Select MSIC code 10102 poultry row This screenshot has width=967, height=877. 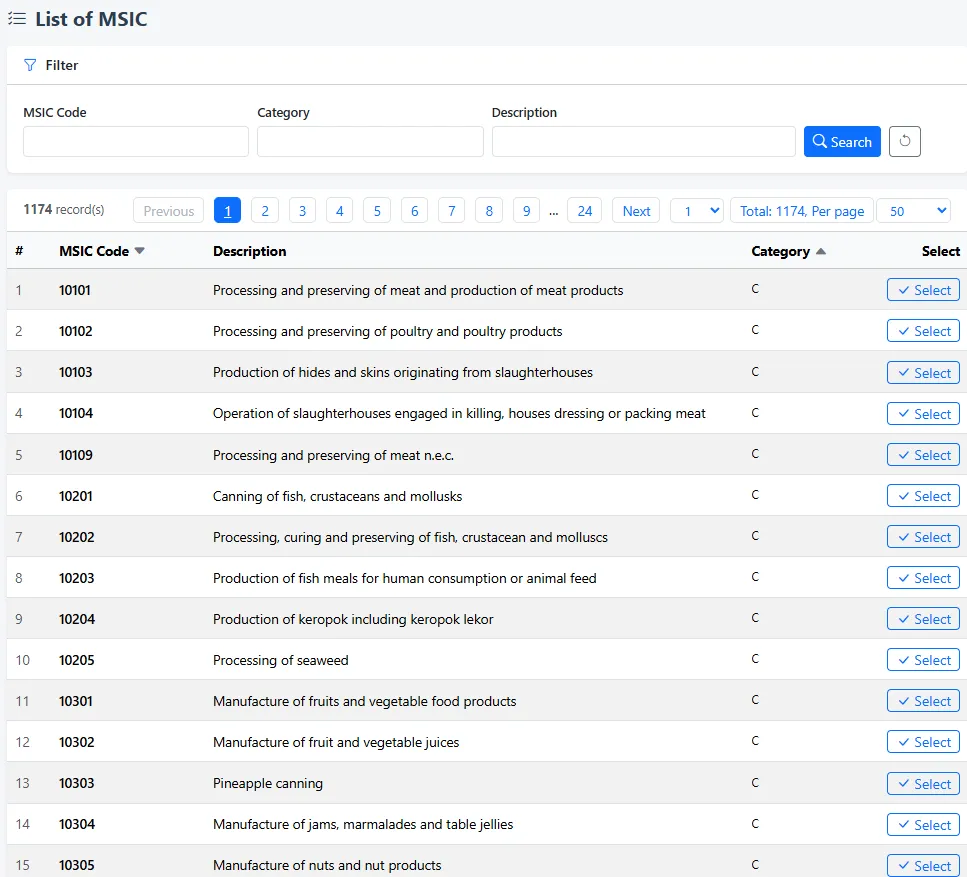(x=923, y=331)
